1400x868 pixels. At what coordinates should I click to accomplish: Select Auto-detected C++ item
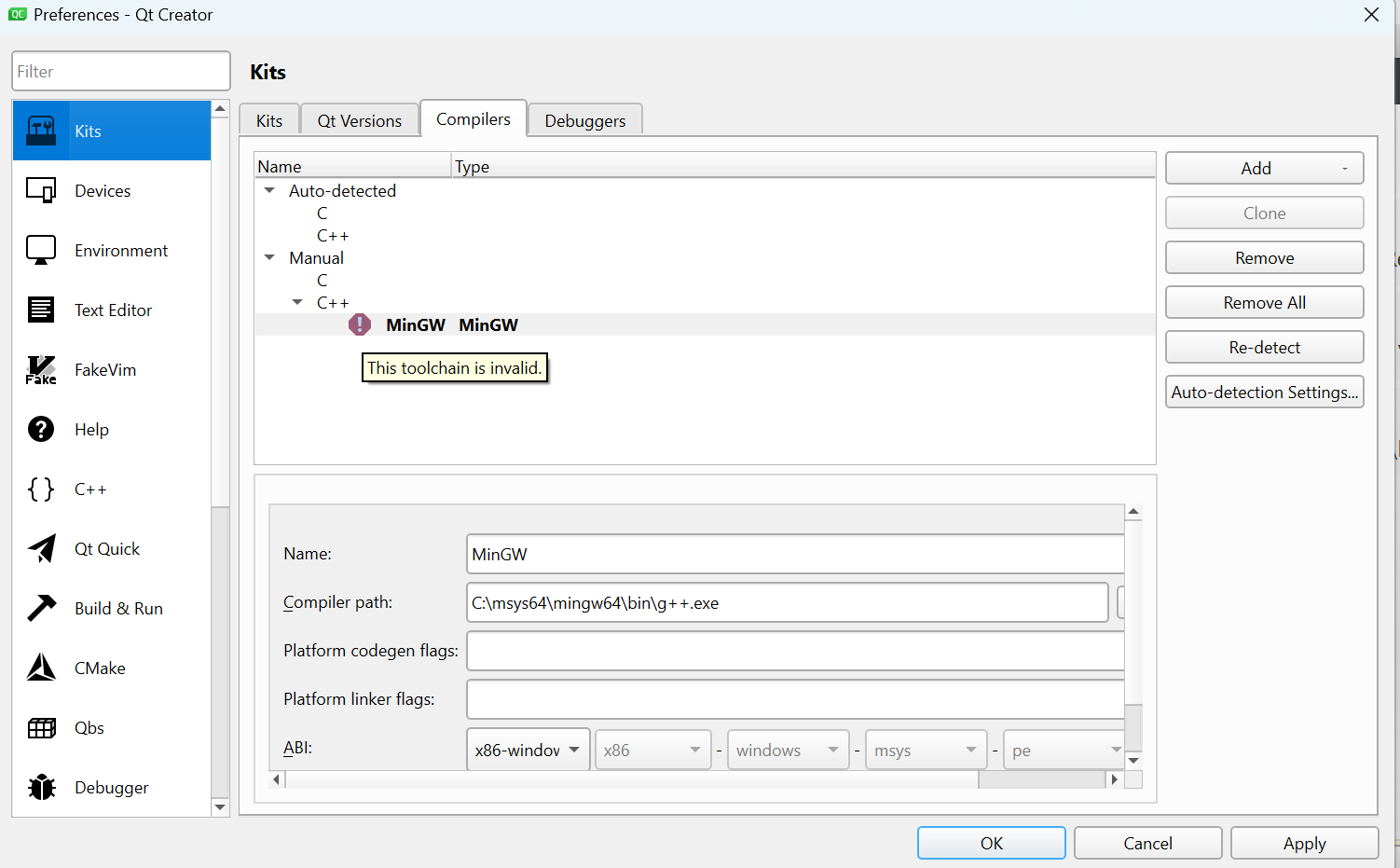click(x=333, y=235)
